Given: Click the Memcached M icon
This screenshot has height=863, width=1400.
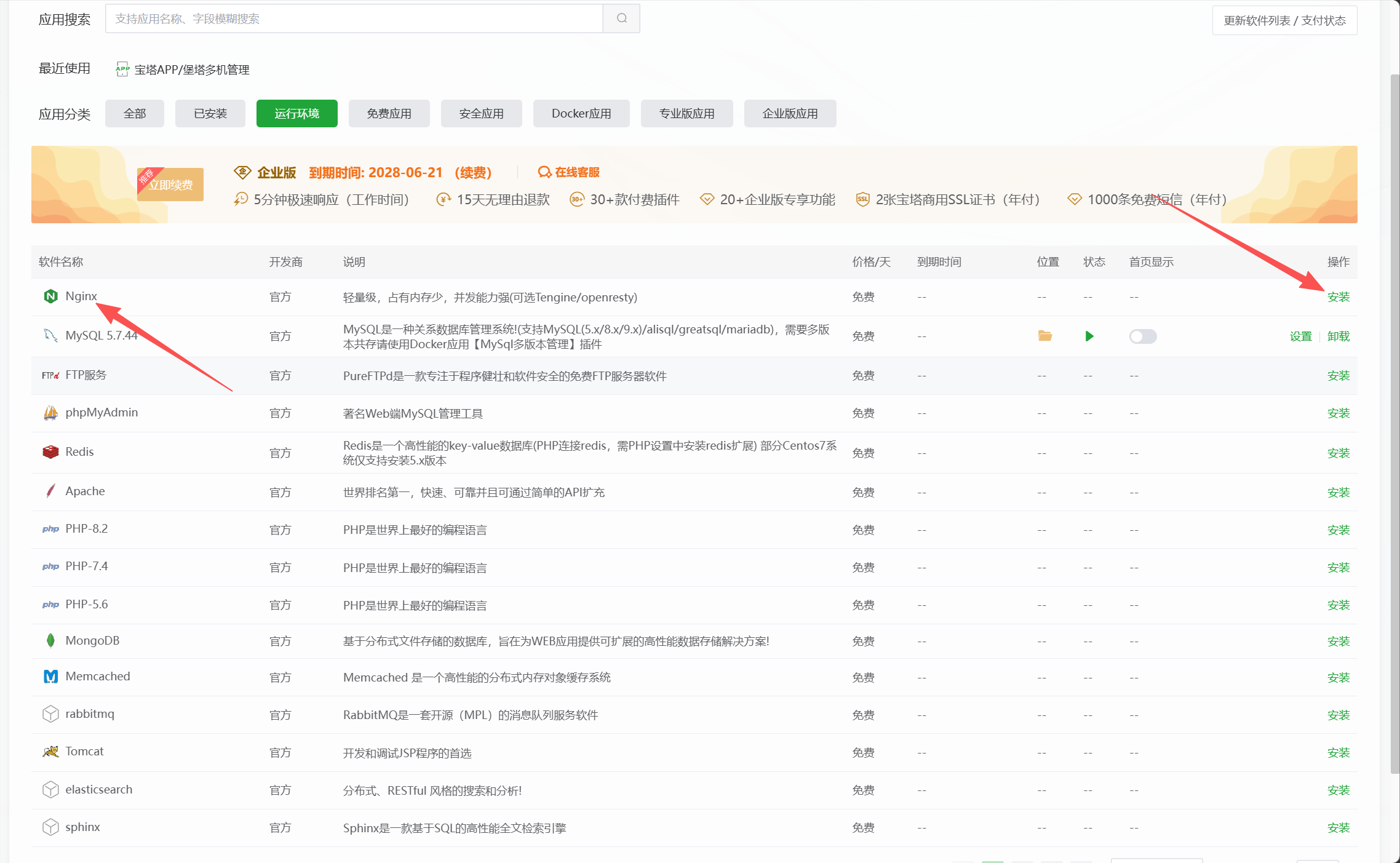Looking at the screenshot, I should [50, 677].
